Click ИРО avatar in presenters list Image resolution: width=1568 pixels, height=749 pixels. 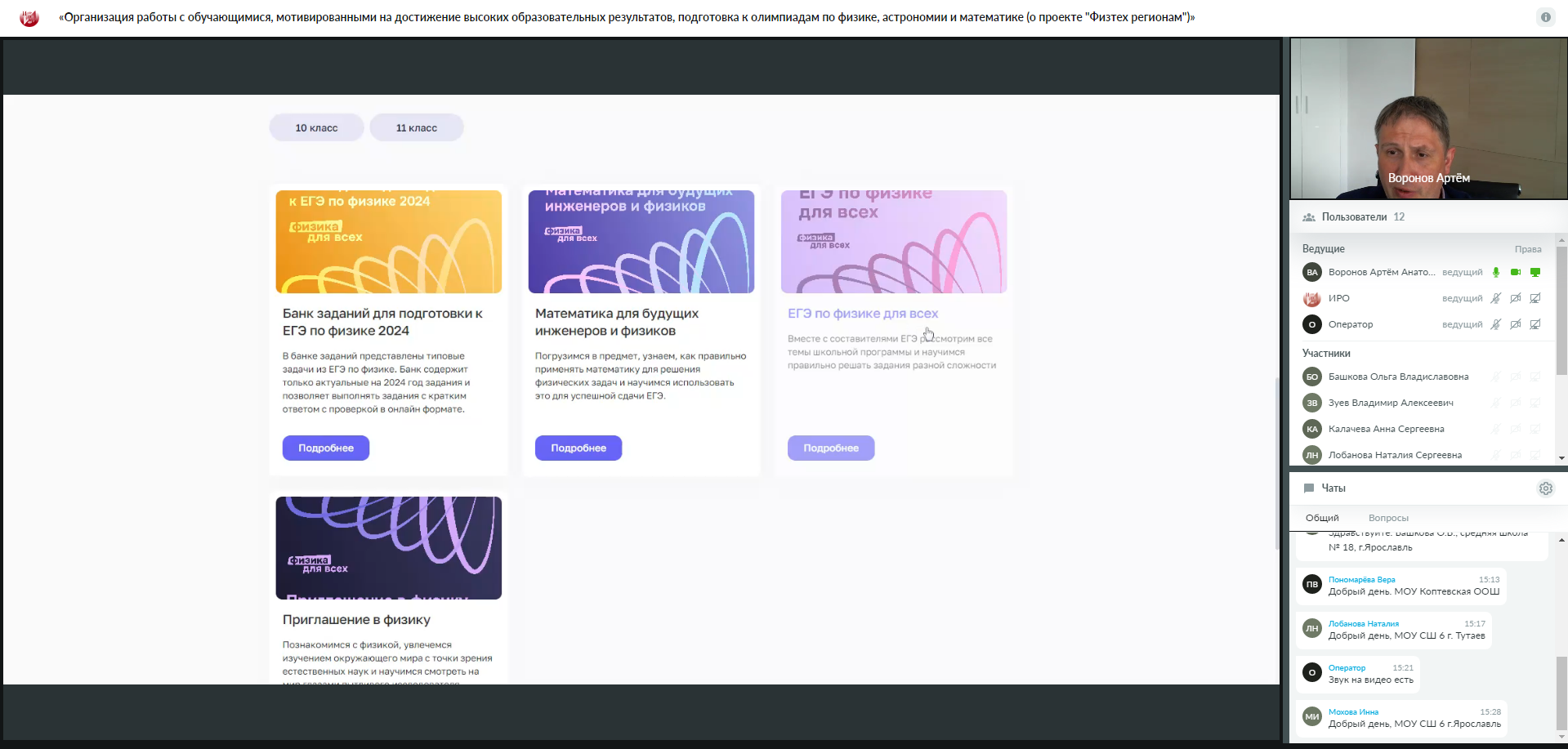click(1312, 299)
